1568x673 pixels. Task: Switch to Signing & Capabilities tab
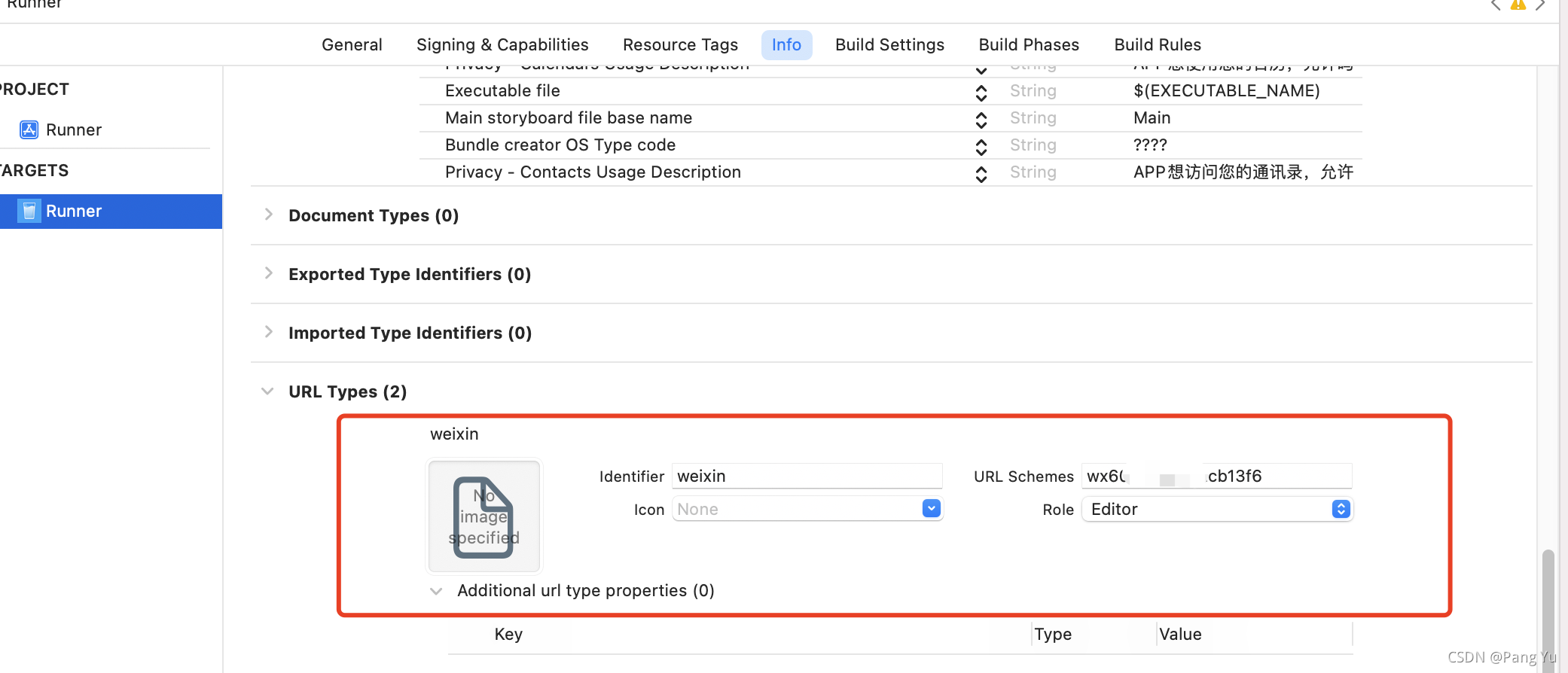pos(502,45)
